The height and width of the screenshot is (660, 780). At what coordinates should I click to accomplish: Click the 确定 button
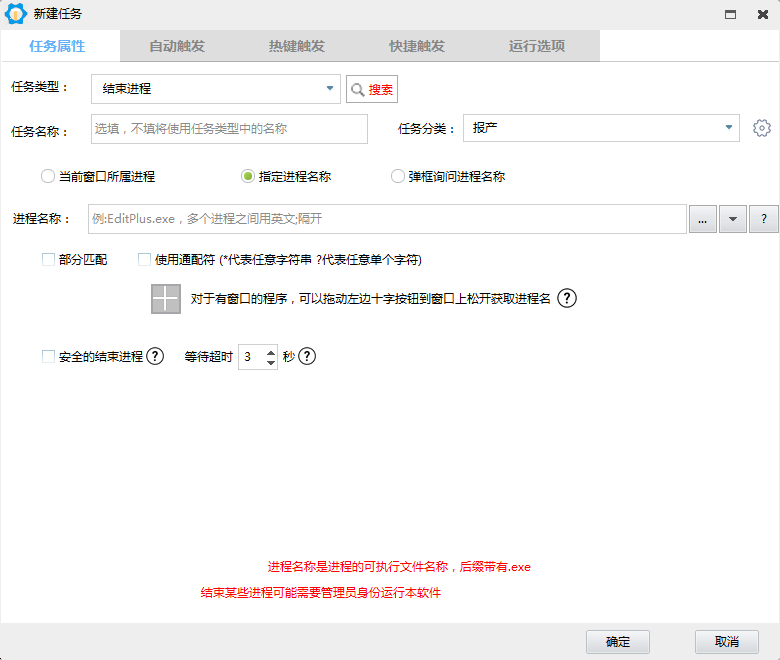[618, 642]
